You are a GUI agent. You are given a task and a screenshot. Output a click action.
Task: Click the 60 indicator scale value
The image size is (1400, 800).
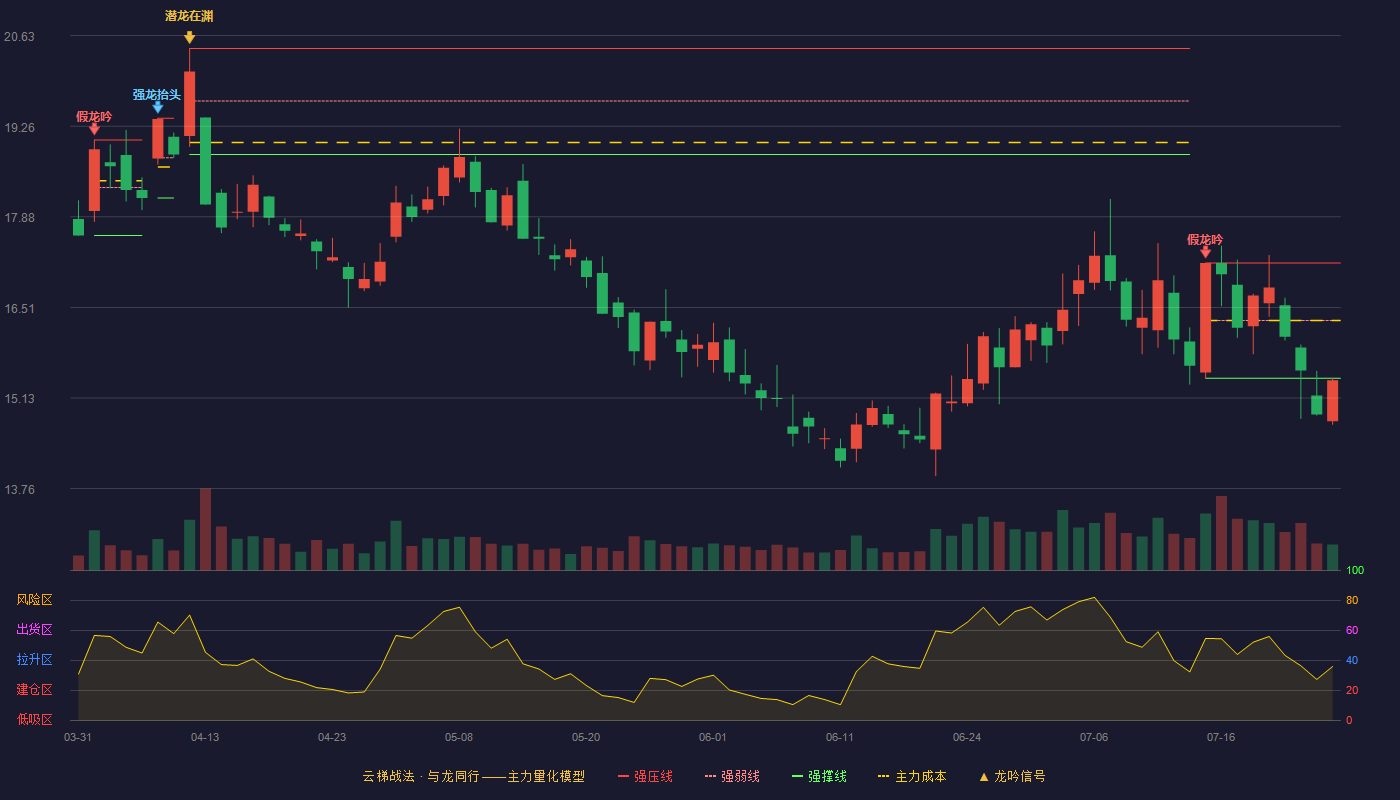point(1352,630)
